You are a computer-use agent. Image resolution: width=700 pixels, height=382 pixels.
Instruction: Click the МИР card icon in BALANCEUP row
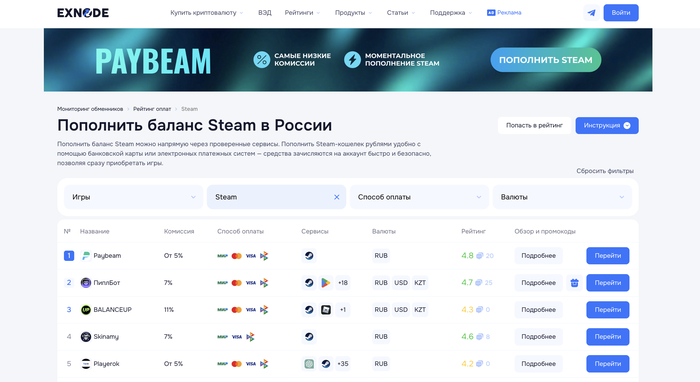222,310
